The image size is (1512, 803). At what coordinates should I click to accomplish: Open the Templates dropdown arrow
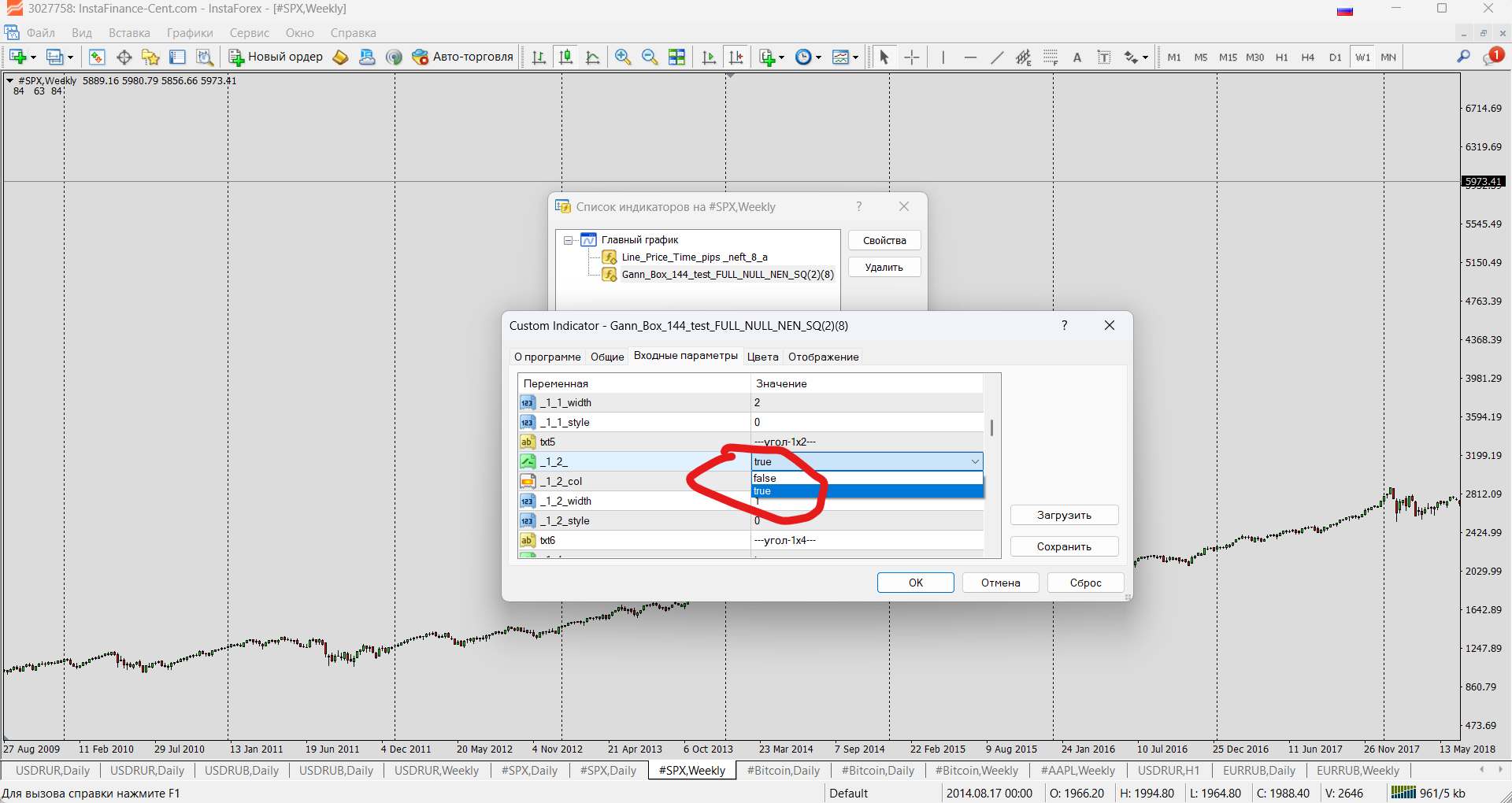point(855,57)
